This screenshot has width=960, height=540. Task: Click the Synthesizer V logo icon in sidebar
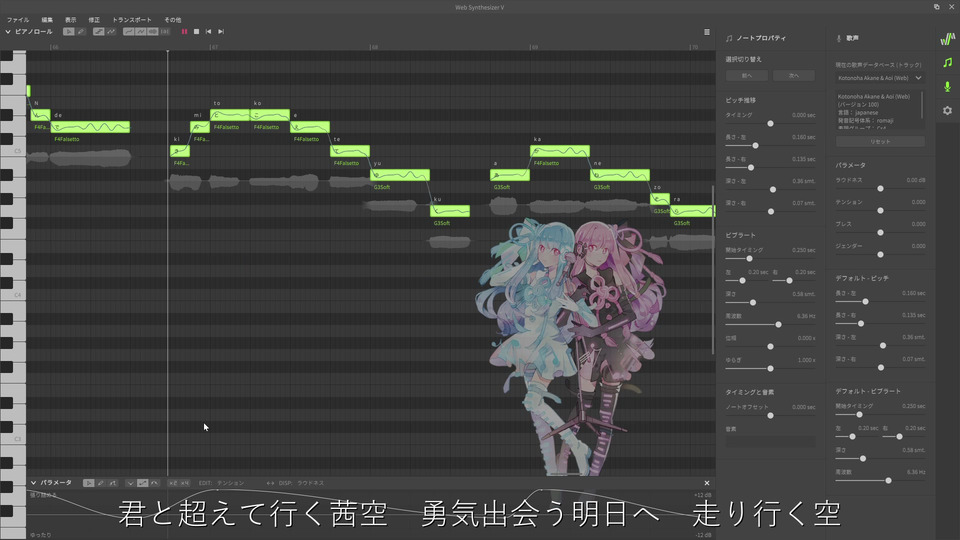click(x=947, y=39)
